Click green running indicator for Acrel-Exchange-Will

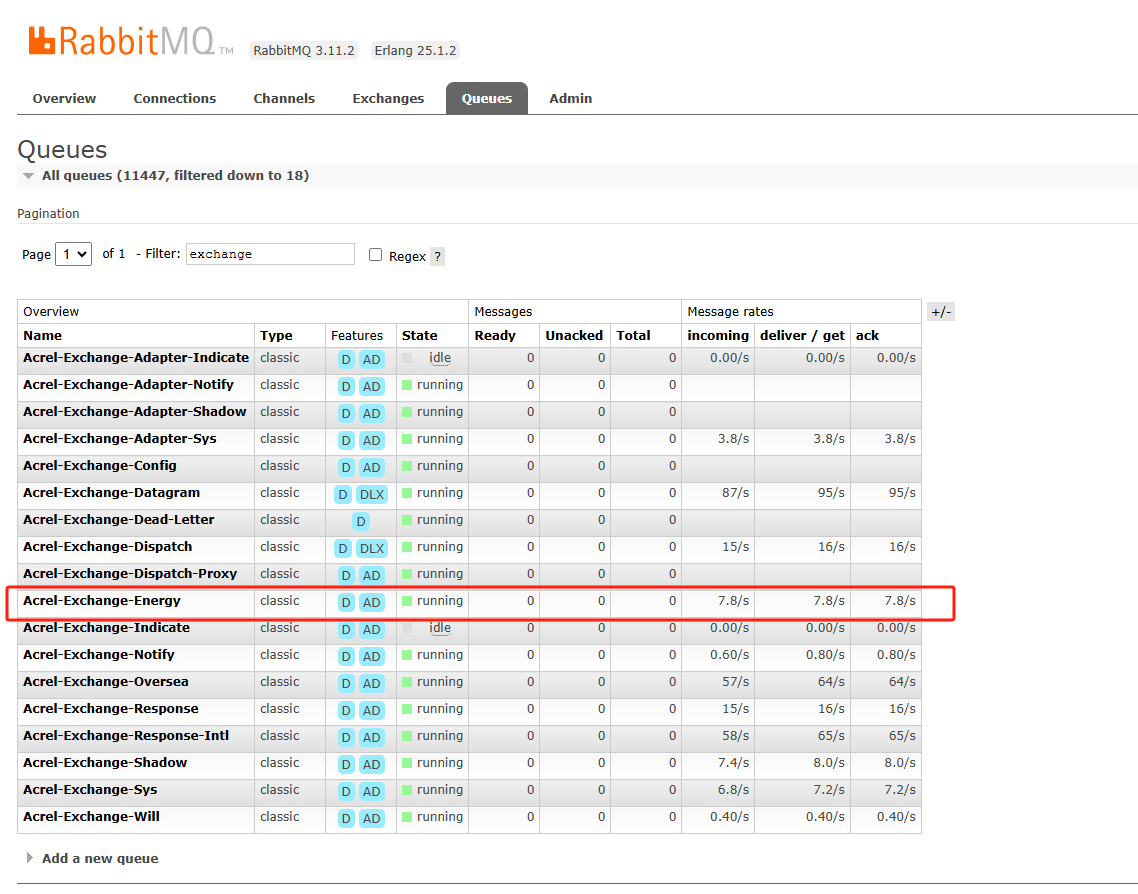[407, 818]
